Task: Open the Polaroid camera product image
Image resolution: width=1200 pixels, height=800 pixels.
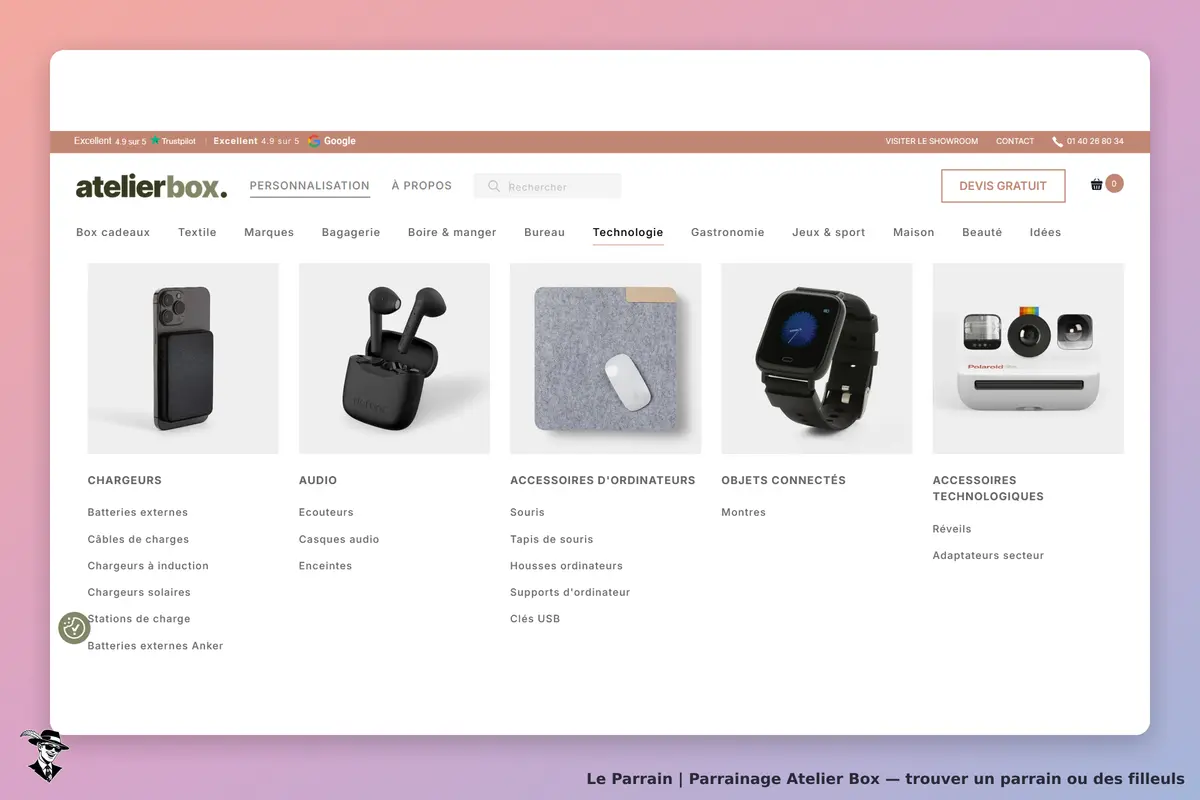Action: pyautogui.click(x=1028, y=359)
